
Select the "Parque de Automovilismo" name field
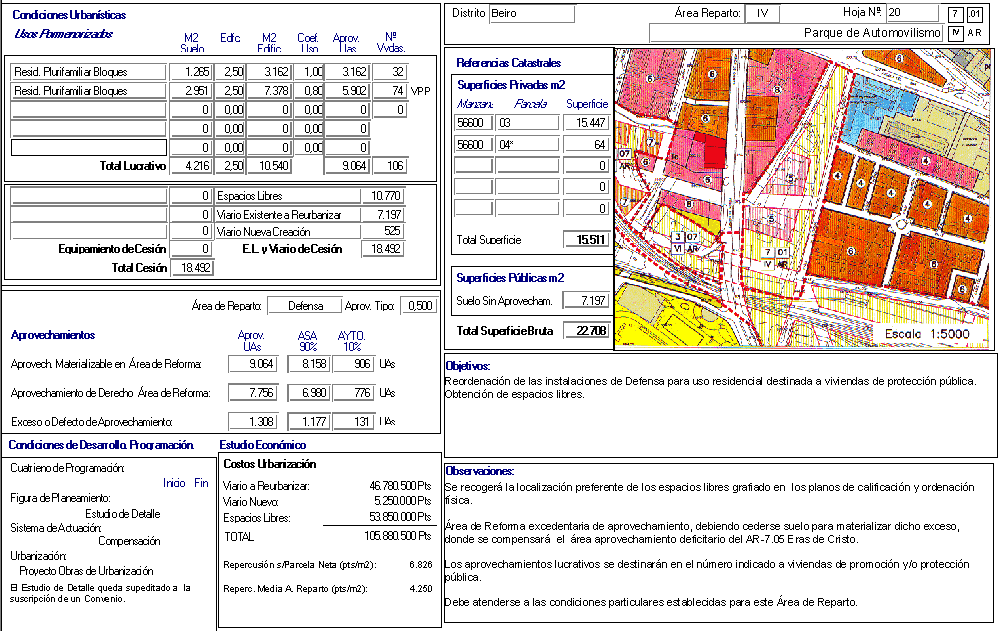796,33
